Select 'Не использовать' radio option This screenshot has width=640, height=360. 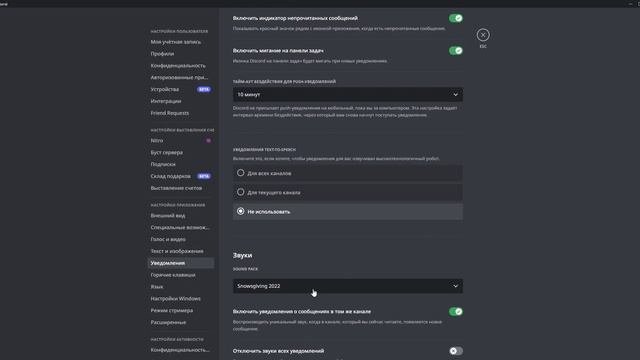[x=348, y=211]
